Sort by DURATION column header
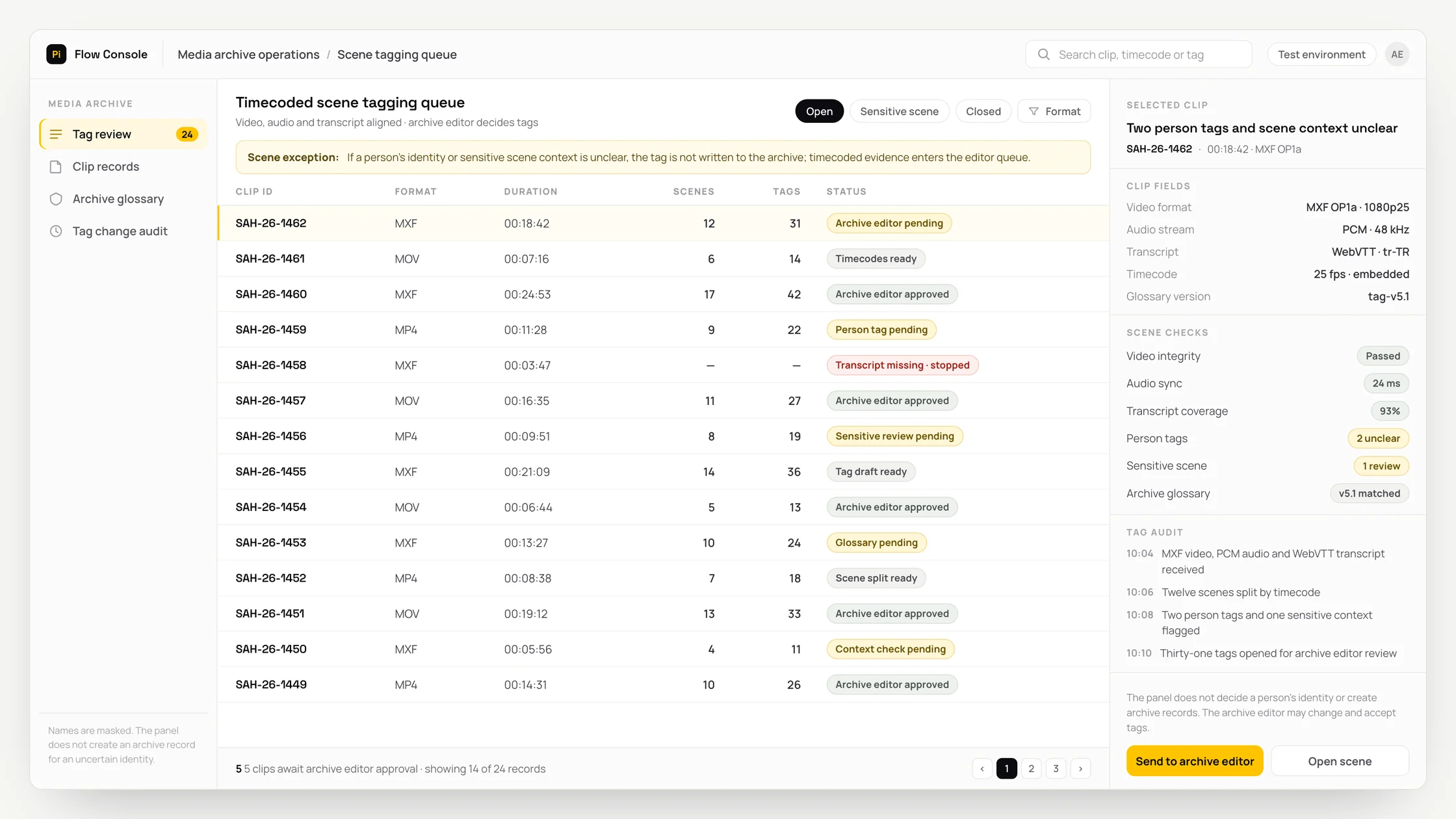The width and height of the screenshot is (1456, 819). (x=530, y=192)
